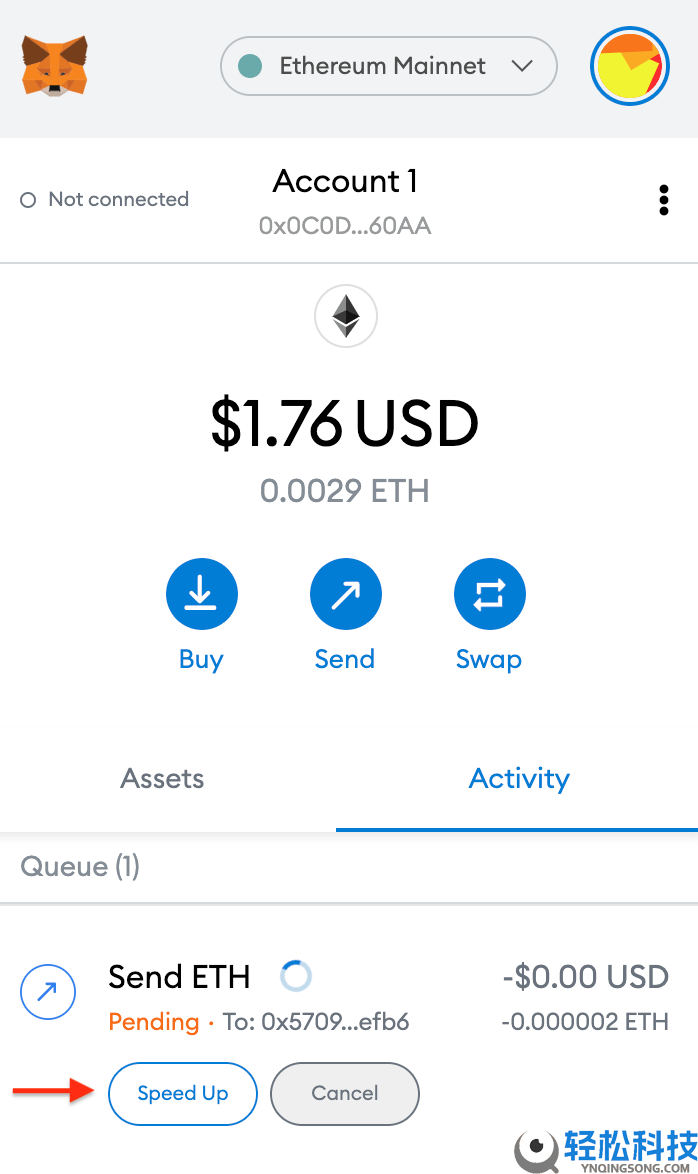
Task: Click the Queue (1) header
Action: click(80, 866)
